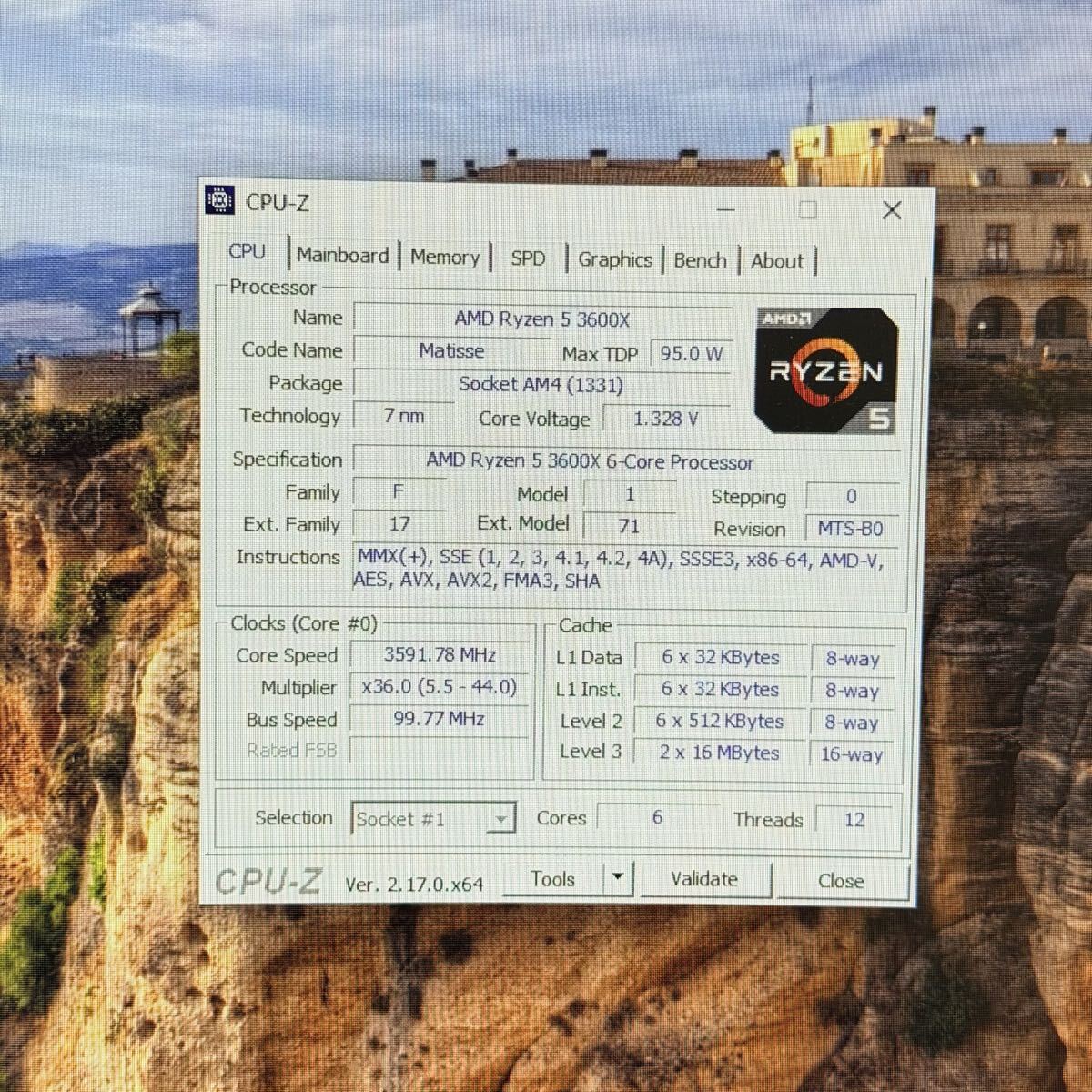Click the Core Voltage value 1.328 V
Viewport: 1092px width, 1092px height.
coord(666,419)
